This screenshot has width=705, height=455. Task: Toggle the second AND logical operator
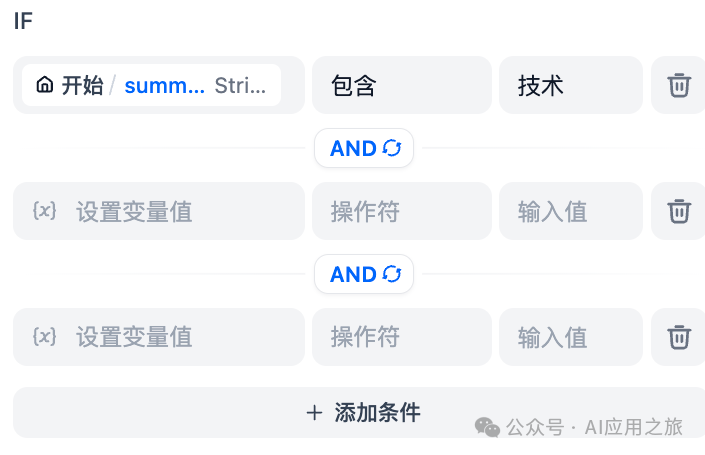(364, 274)
